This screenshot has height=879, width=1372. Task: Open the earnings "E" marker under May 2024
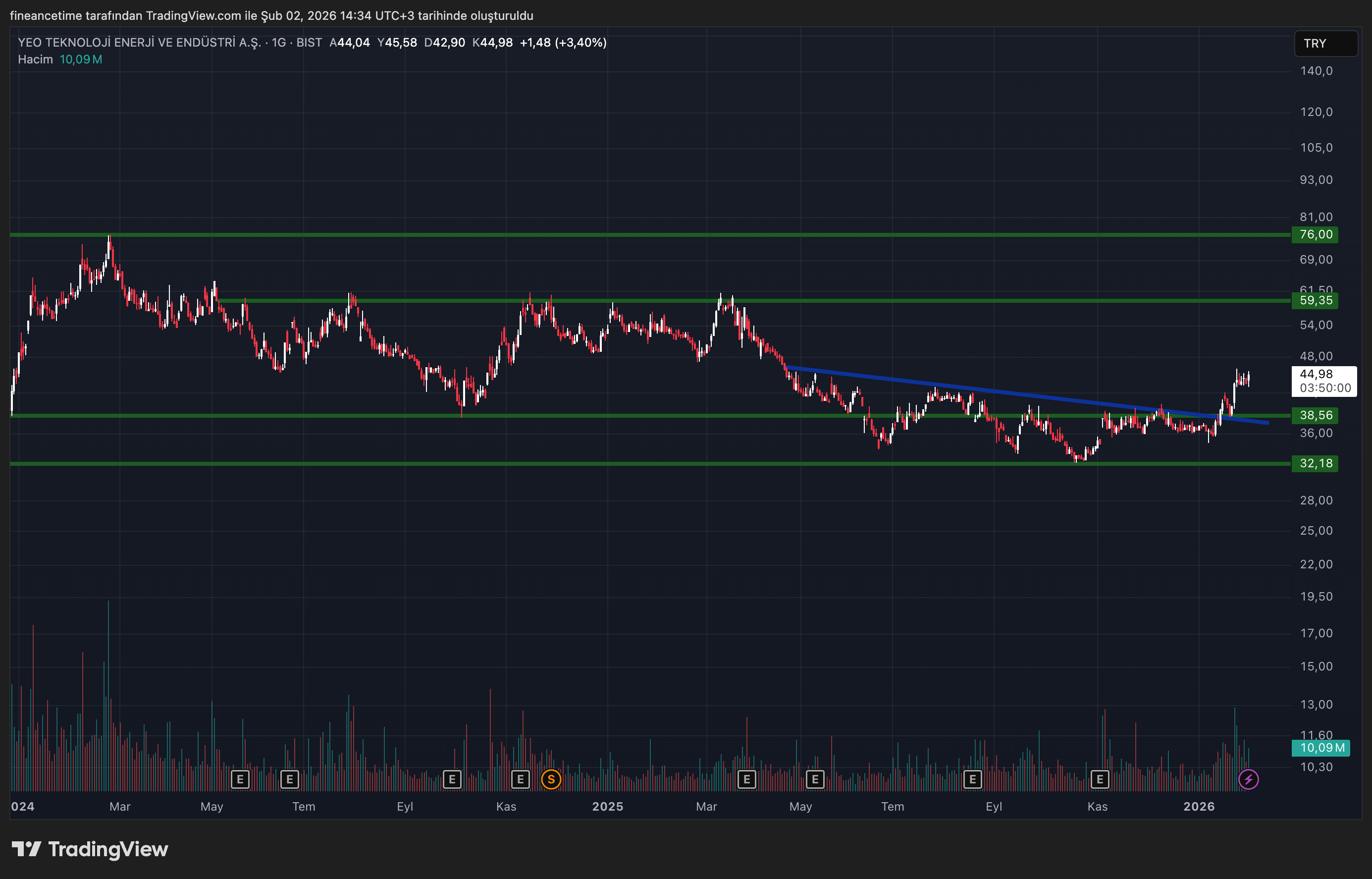click(240, 779)
